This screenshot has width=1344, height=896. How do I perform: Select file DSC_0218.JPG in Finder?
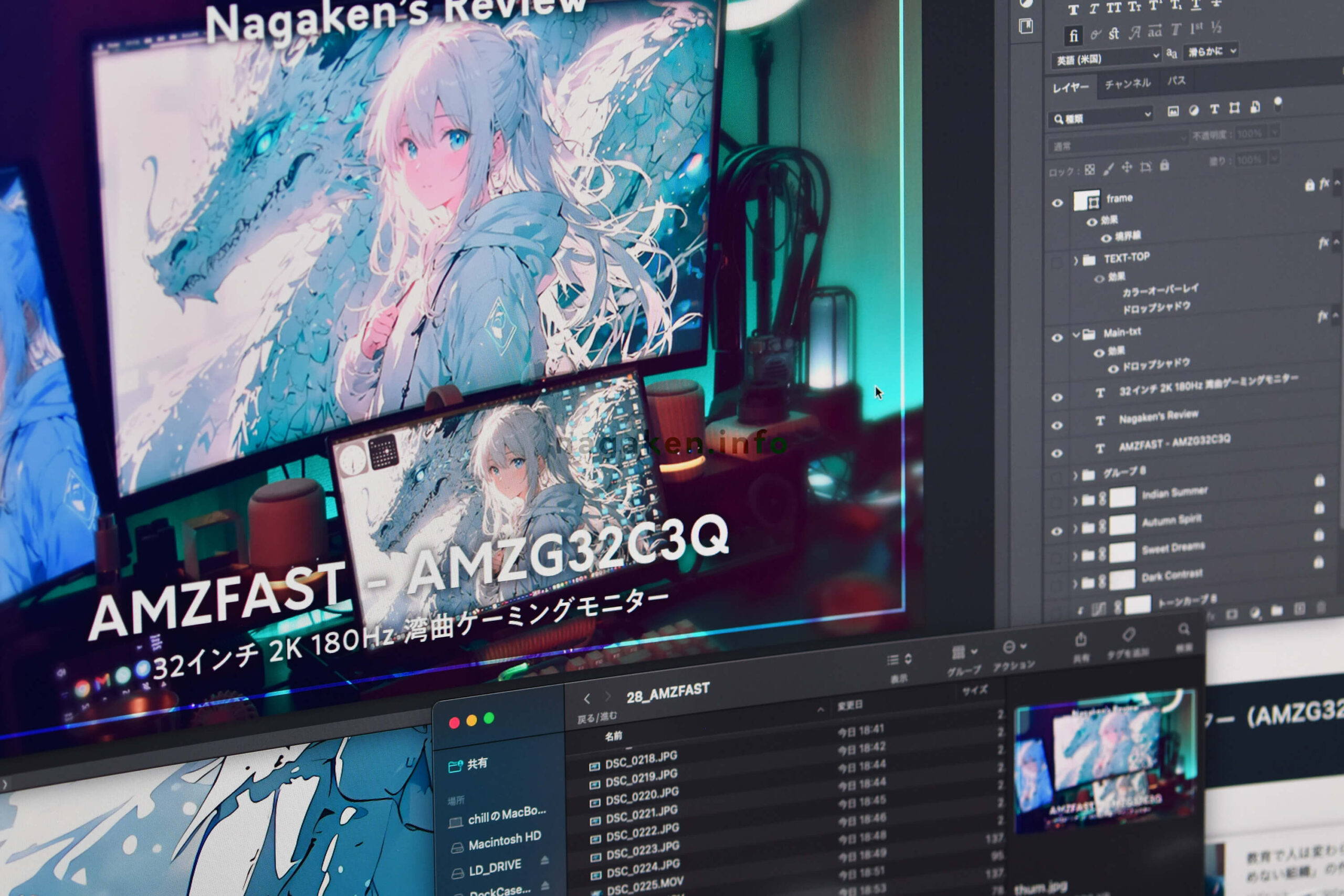point(633,761)
